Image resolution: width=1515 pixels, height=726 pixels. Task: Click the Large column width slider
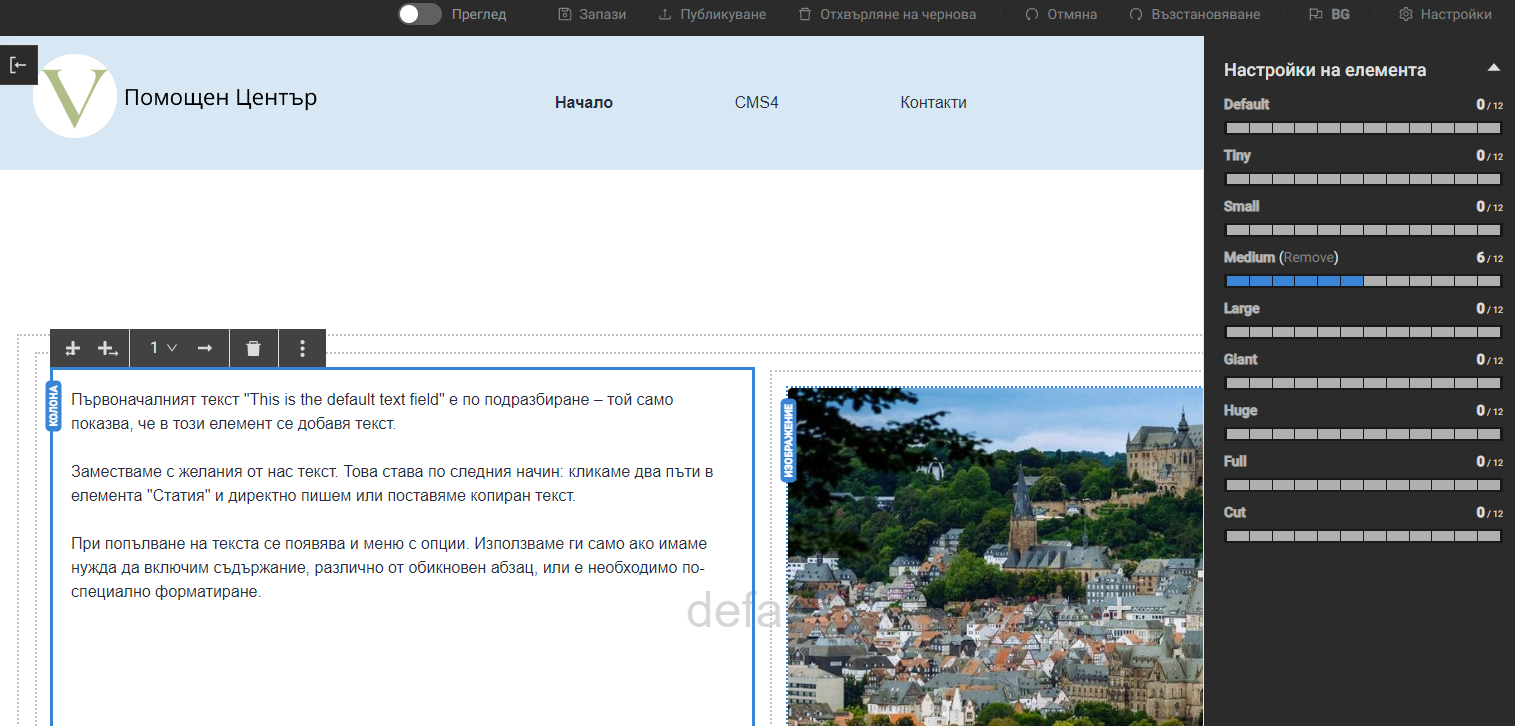tap(1363, 332)
